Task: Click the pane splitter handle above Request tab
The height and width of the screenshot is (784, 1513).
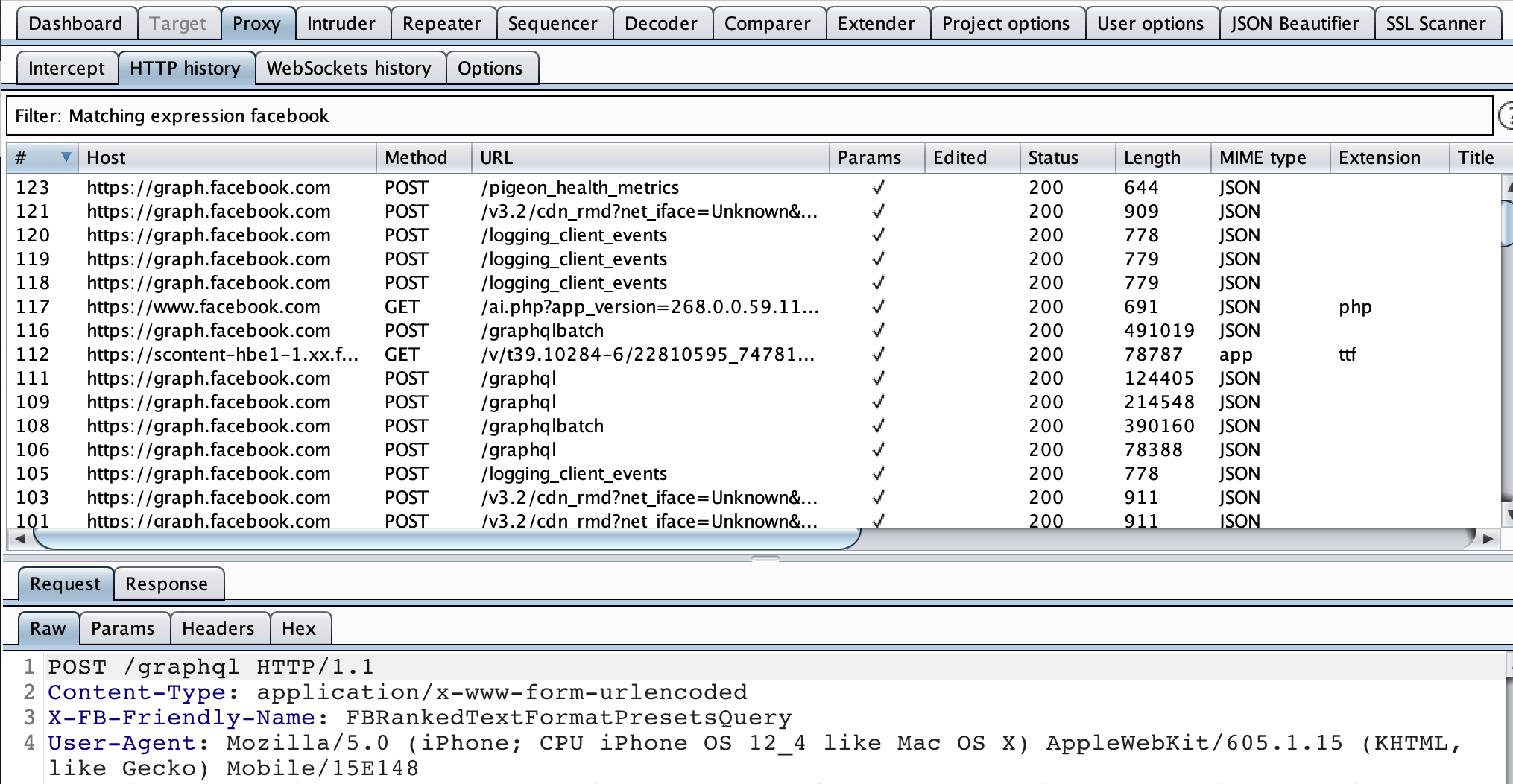Action: [765, 557]
